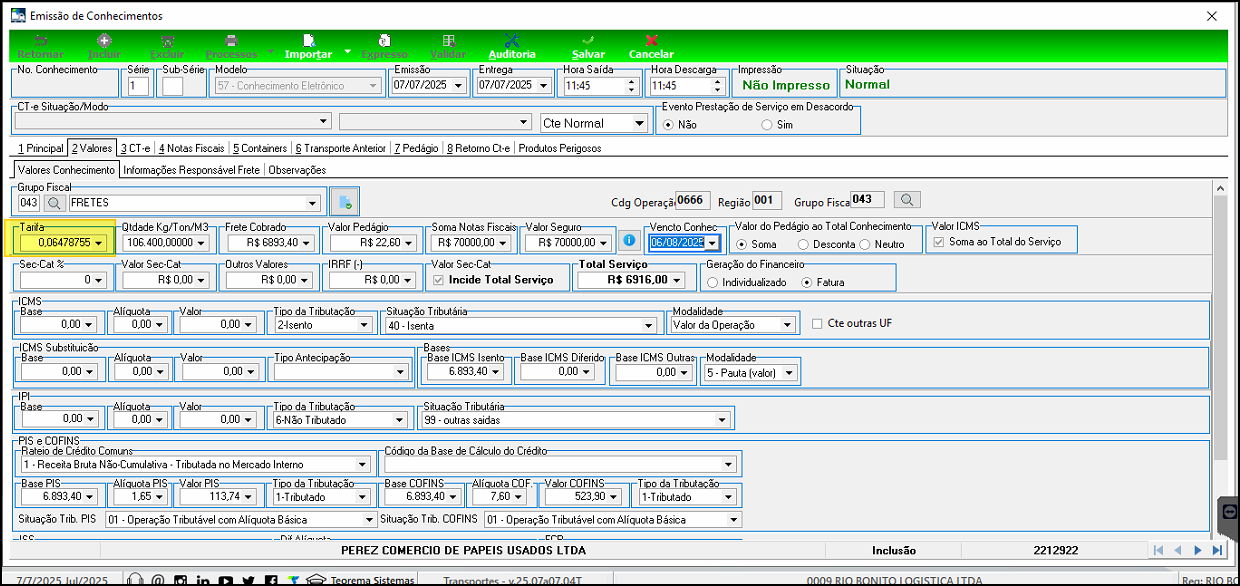The height and width of the screenshot is (586, 1240).
Task: Click the Salvar toolbar icon
Action: 588,41
